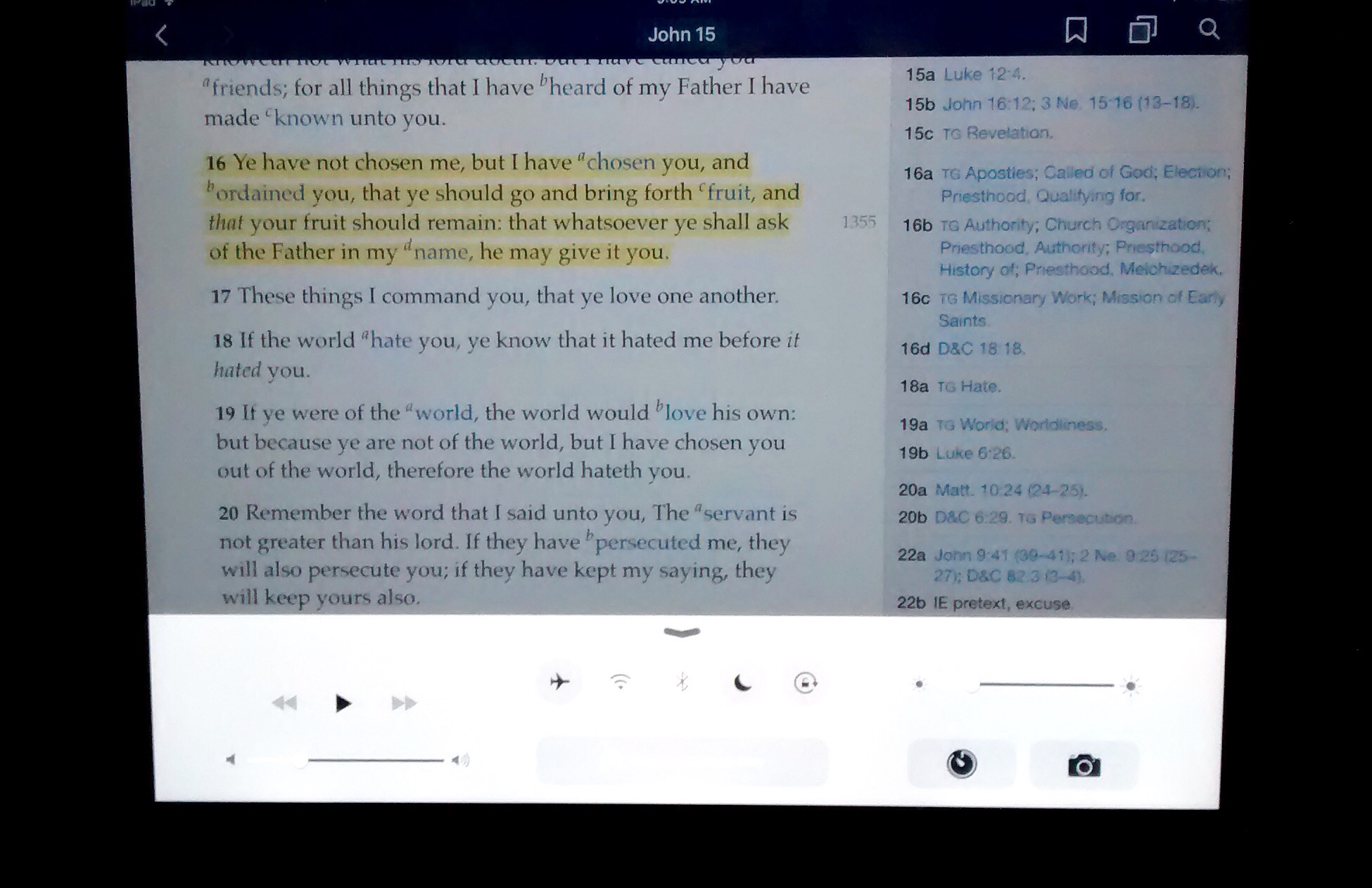Tap linked word 'ordained' in verse 16

(260, 193)
